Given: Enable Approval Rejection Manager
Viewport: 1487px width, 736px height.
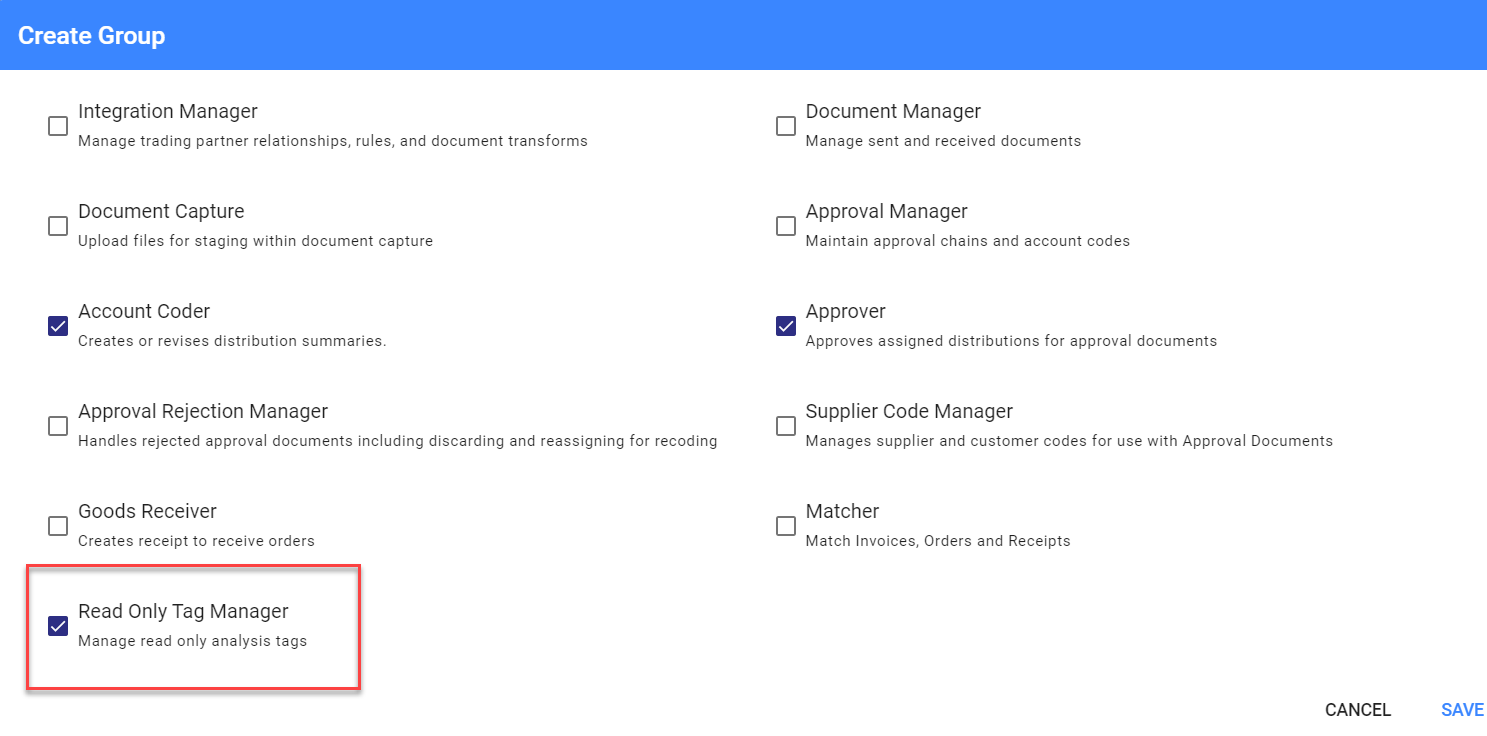Looking at the screenshot, I should (x=57, y=426).
